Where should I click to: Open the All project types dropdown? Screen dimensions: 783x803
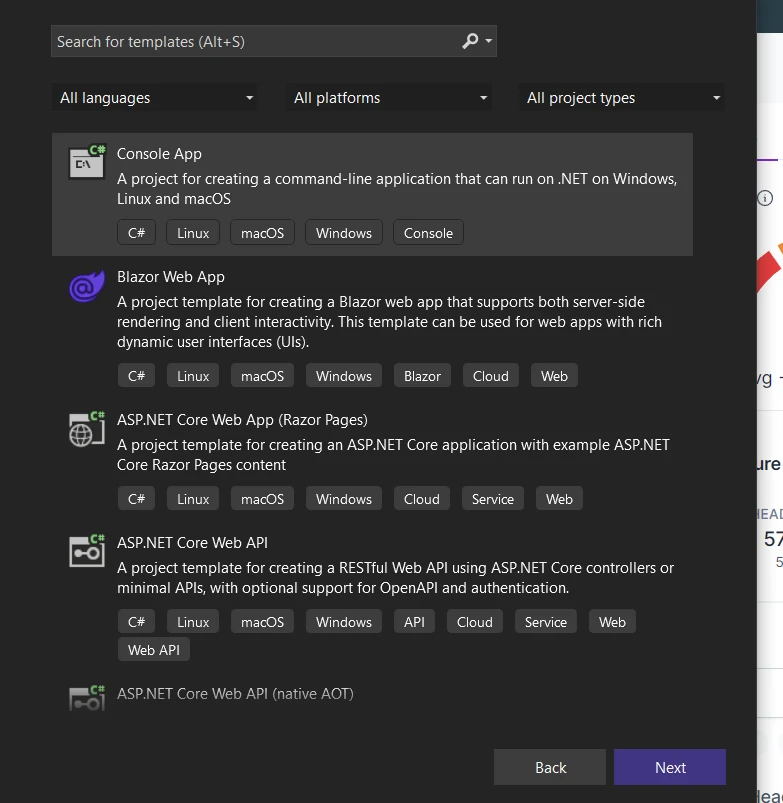pos(623,98)
